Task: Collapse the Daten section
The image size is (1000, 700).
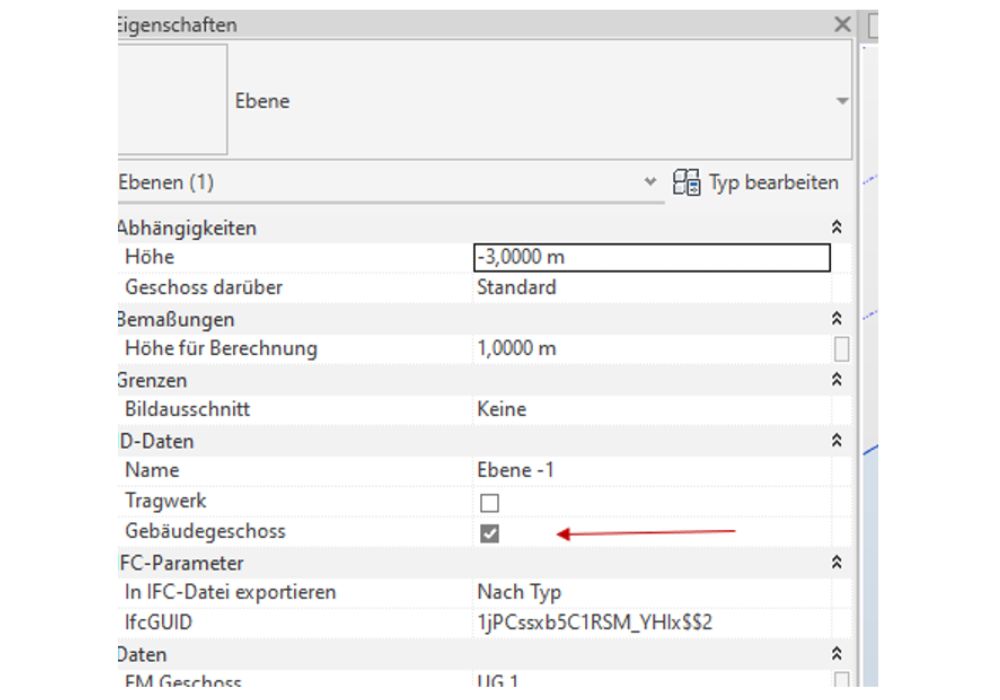Action: (837, 653)
